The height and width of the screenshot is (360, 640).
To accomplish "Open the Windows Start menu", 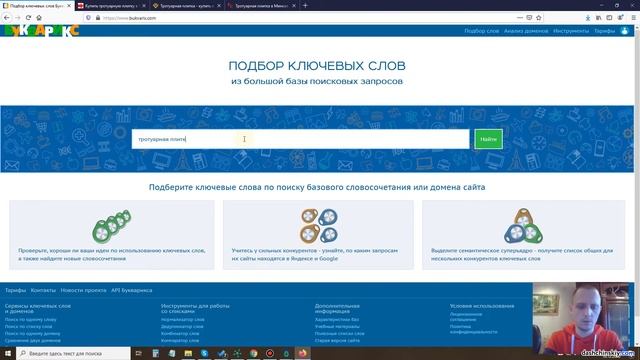I will click(8, 353).
